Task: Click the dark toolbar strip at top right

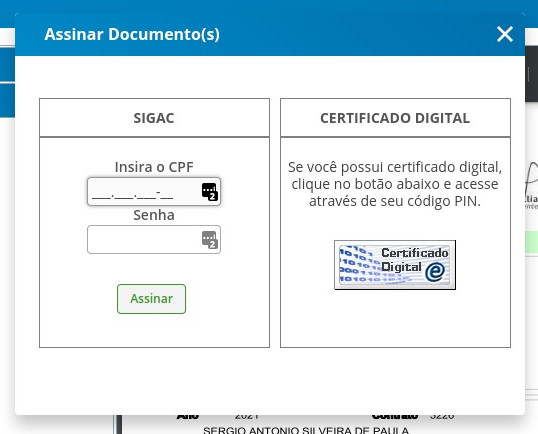Action: coord(531,74)
